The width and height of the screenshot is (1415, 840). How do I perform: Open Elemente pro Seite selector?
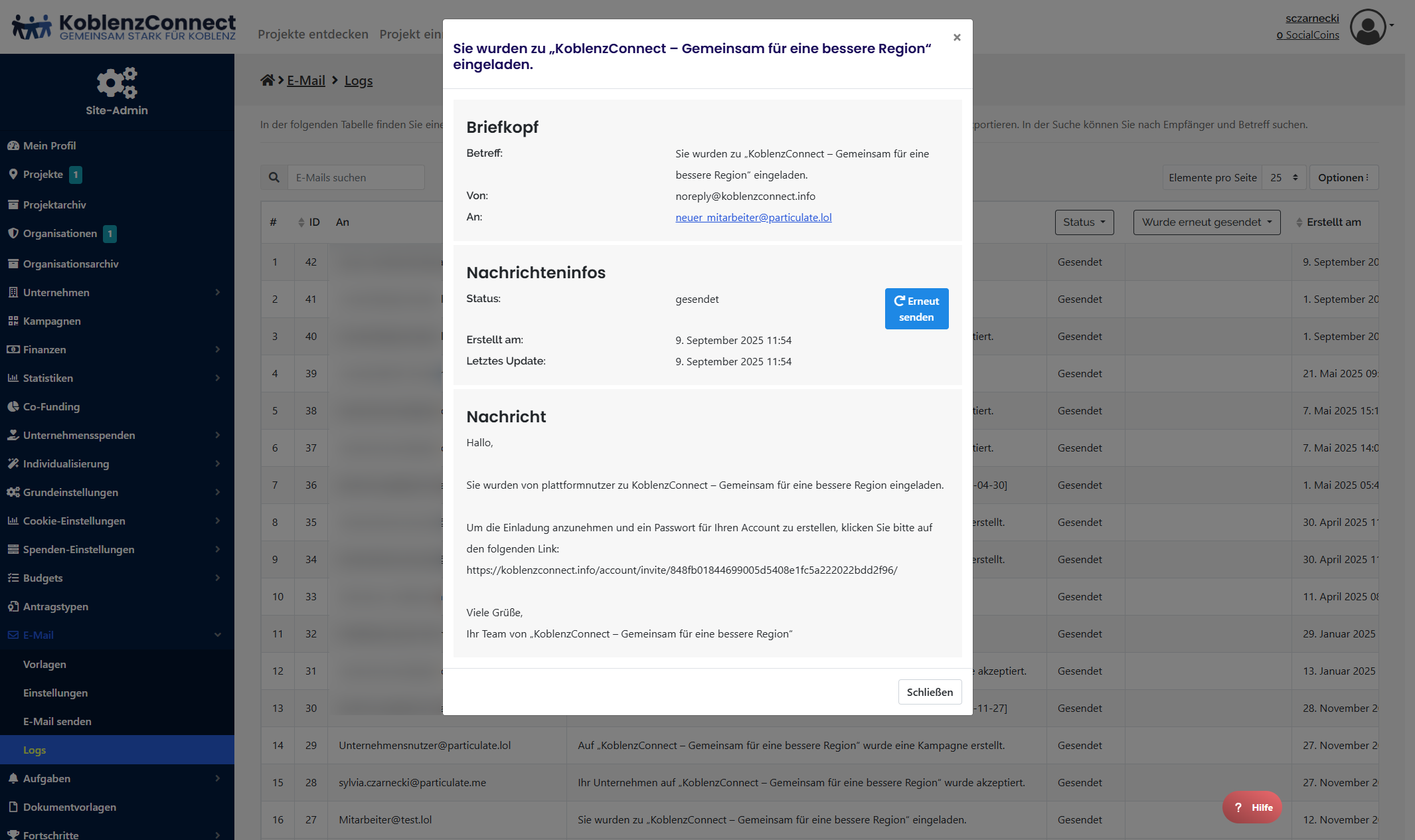(1284, 178)
